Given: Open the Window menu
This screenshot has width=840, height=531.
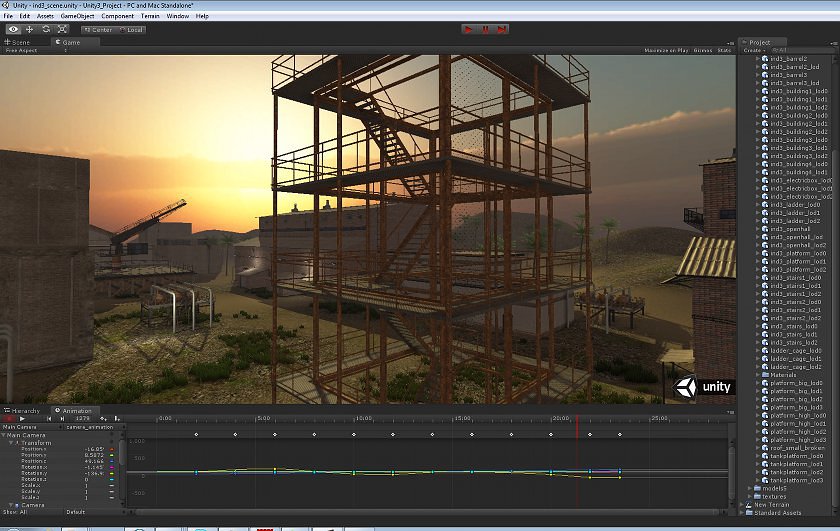Looking at the screenshot, I should pyautogui.click(x=177, y=16).
